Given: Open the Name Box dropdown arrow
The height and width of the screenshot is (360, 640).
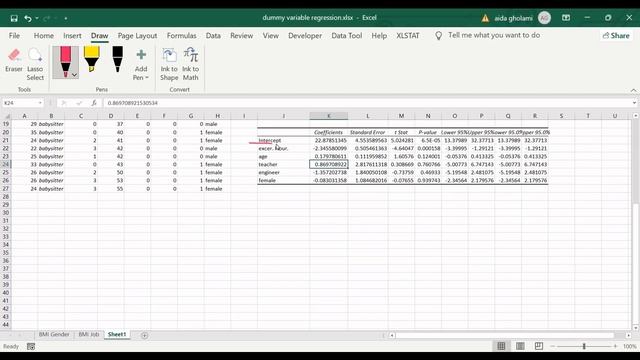Looking at the screenshot, I should pyautogui.click(x=40, y=103).
